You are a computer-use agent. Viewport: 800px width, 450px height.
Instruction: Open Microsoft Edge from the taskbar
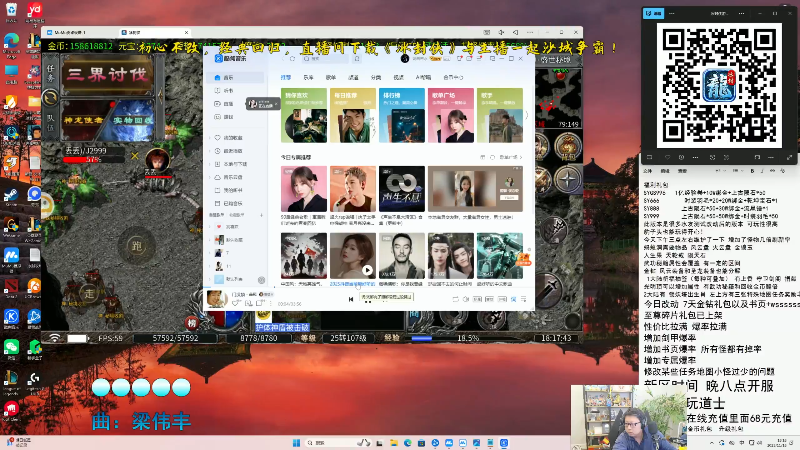(x=407, y=443)
